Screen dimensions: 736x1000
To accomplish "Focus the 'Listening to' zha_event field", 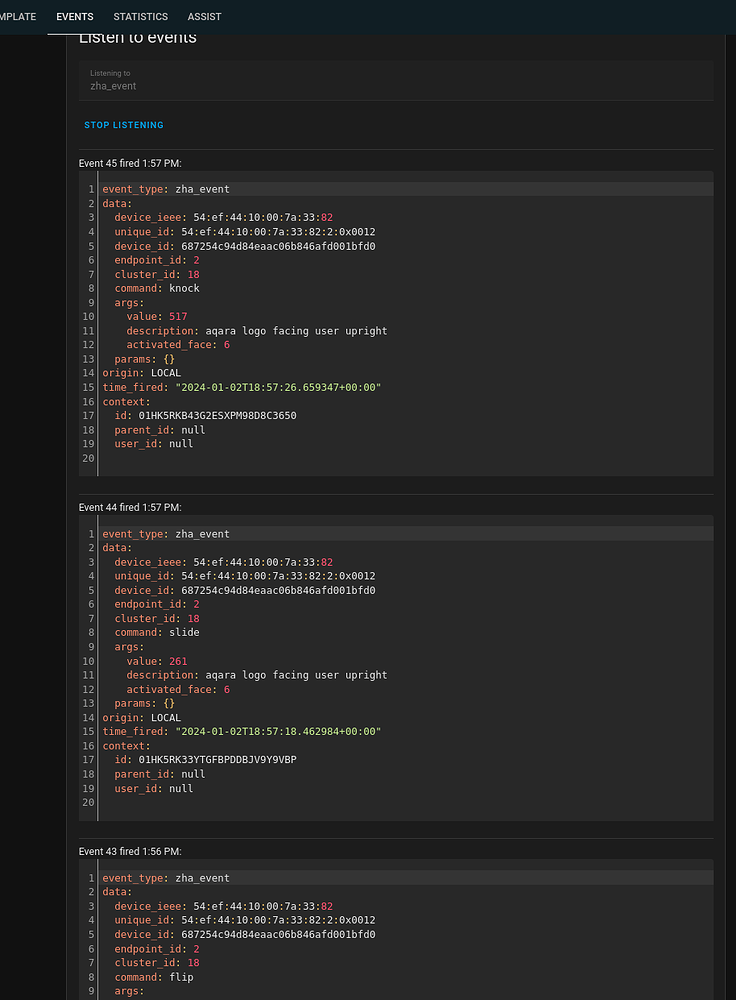I will coord(396,80).
